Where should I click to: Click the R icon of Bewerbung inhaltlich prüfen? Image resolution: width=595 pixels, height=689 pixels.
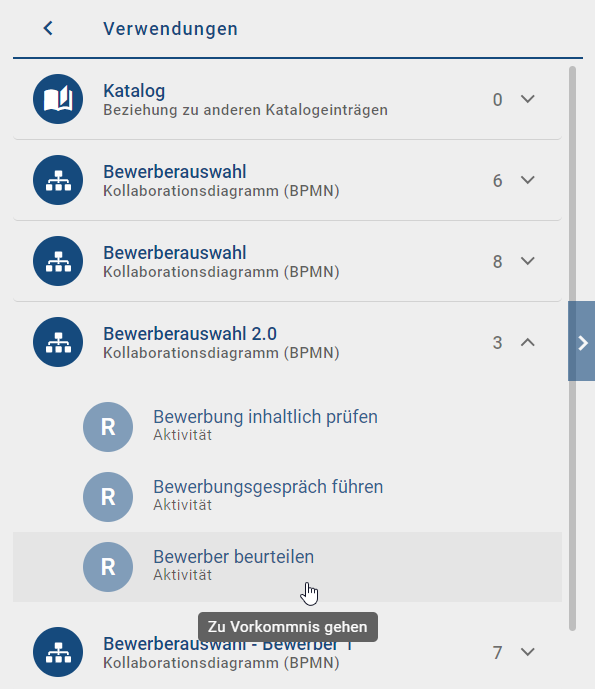[108, 427]
